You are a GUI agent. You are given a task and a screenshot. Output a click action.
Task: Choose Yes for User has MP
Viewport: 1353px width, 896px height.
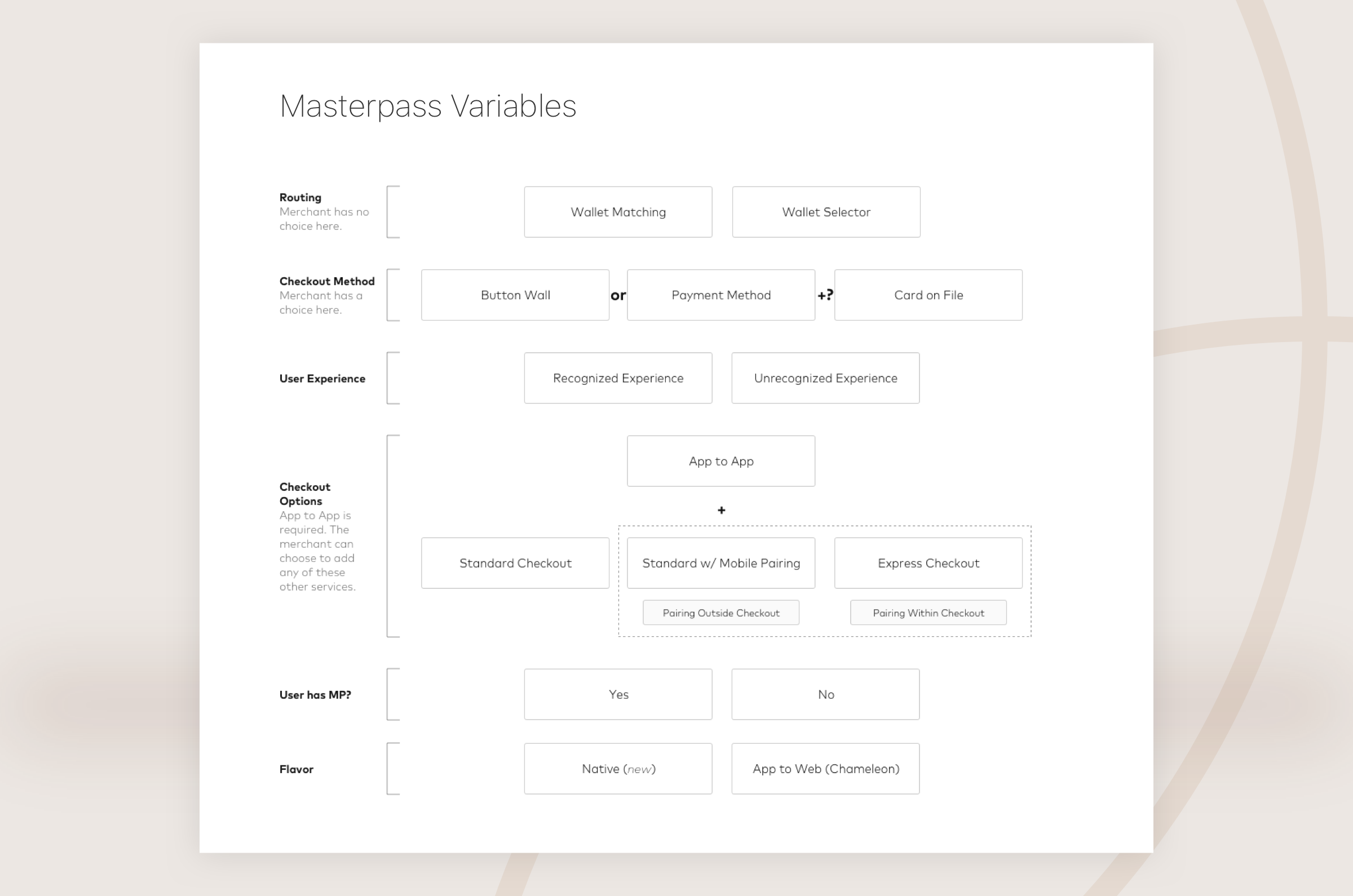click(618, 694)
